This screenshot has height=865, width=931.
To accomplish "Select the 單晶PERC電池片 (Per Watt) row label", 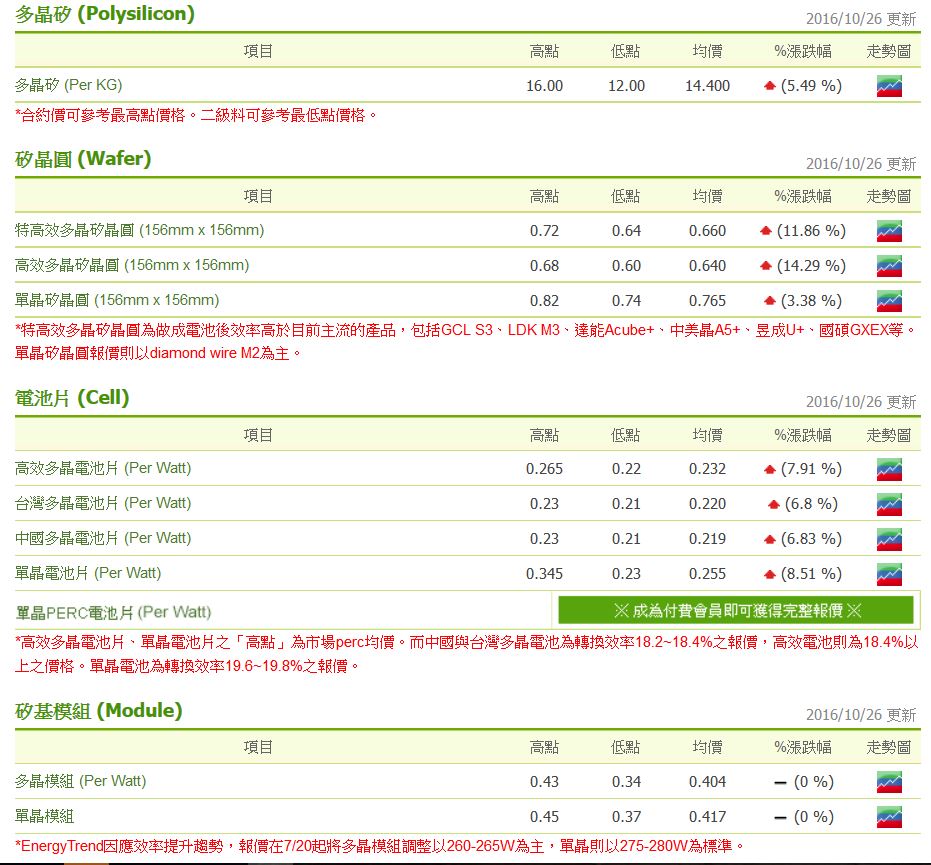I will tap(113, 612).
